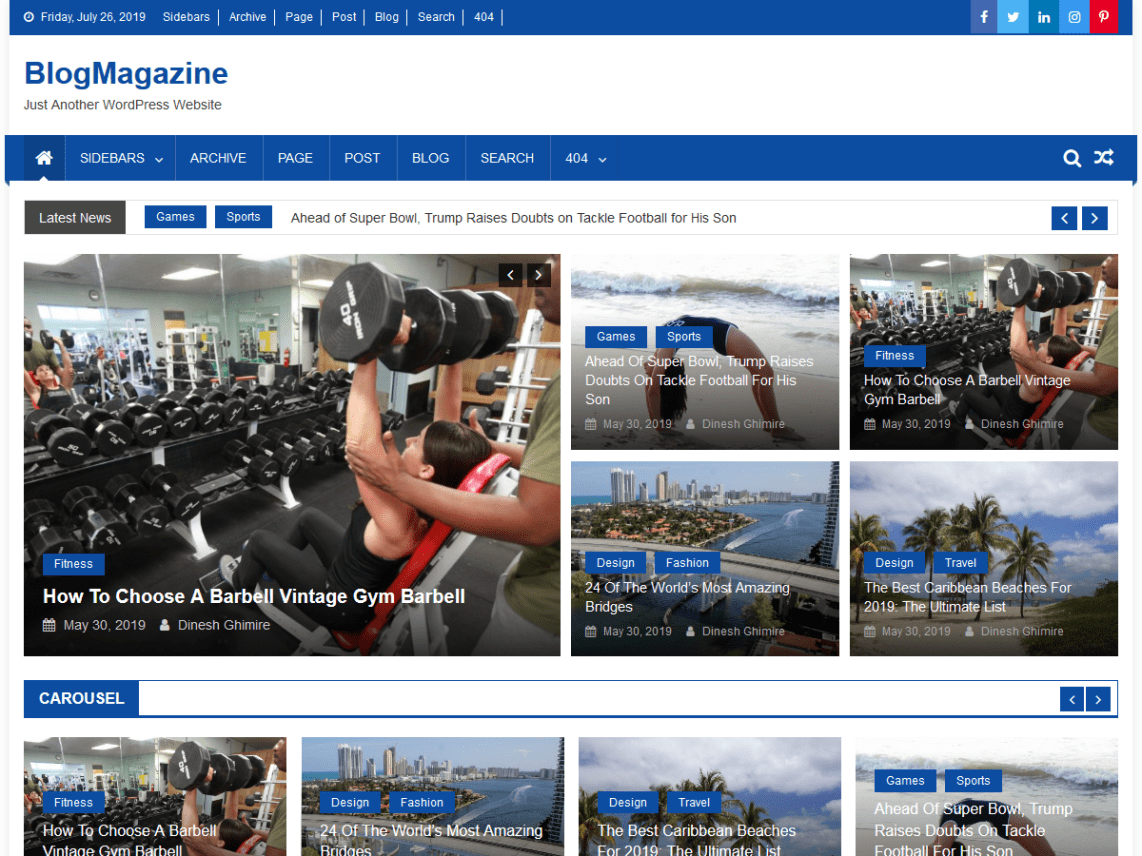Open the barbell gym article headline
This screenshot has height=856, width=1142.
pos(253,595)
